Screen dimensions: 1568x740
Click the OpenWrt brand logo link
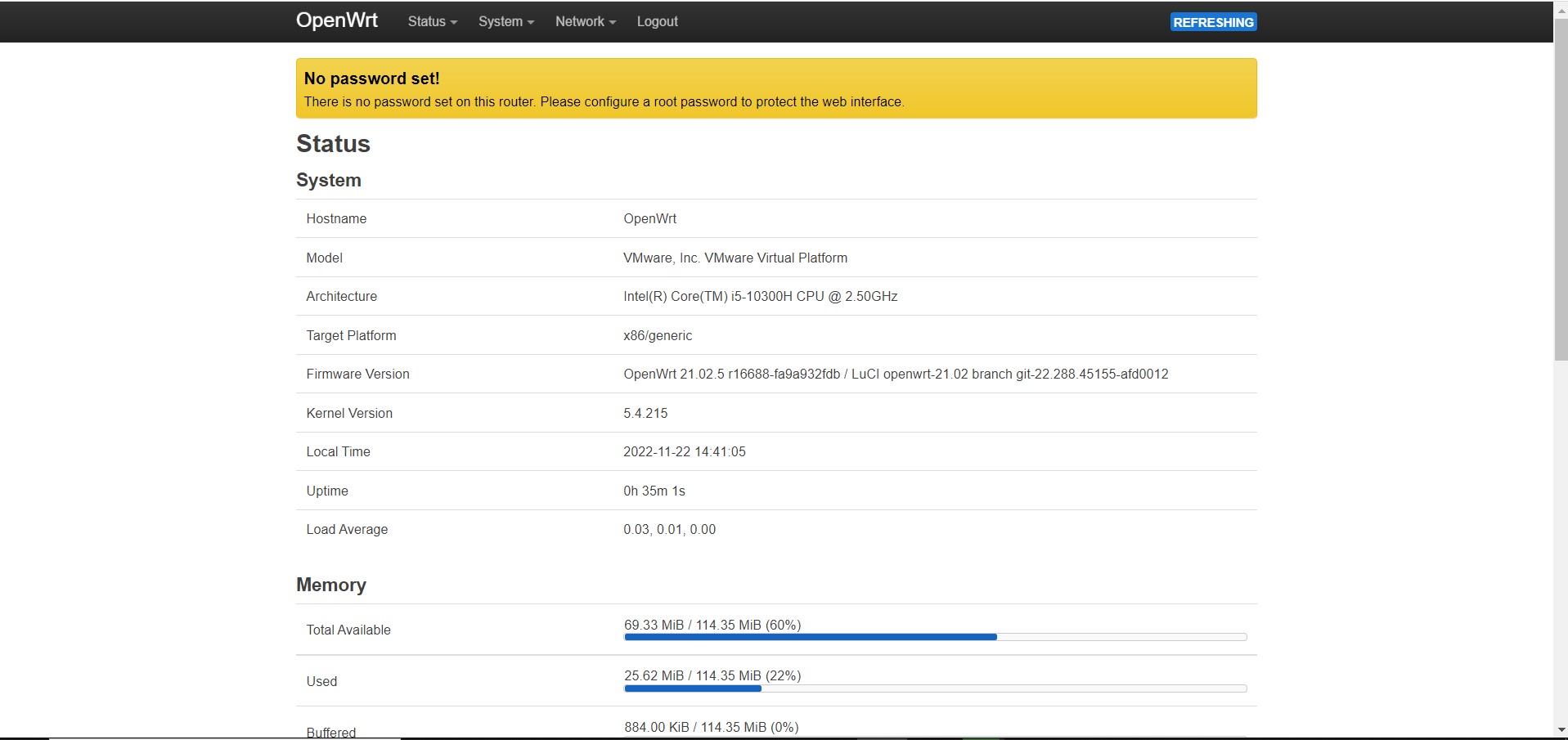(337, 20)
